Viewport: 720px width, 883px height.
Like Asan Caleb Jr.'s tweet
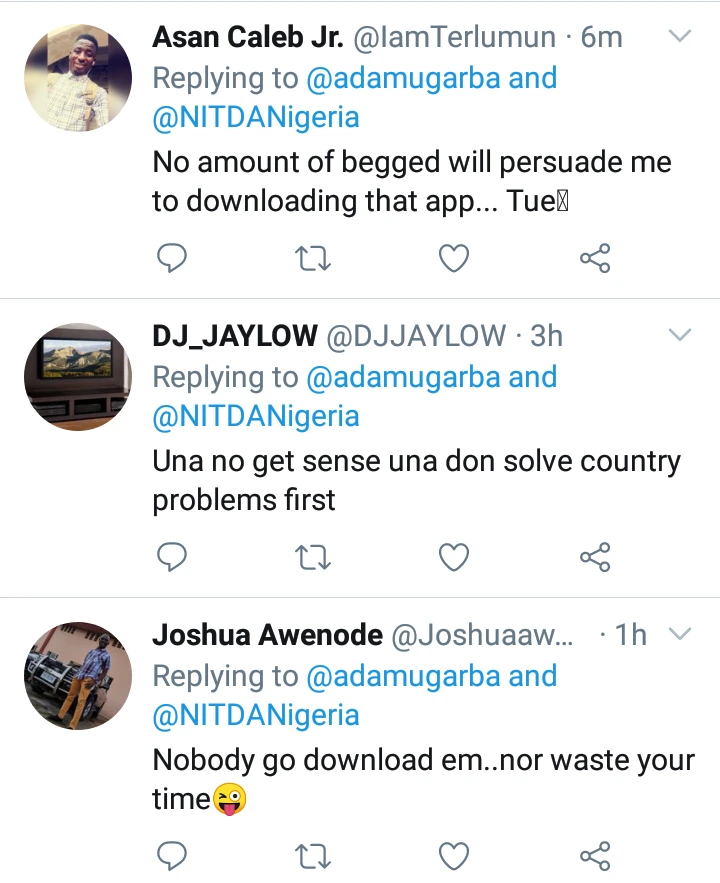455,259
